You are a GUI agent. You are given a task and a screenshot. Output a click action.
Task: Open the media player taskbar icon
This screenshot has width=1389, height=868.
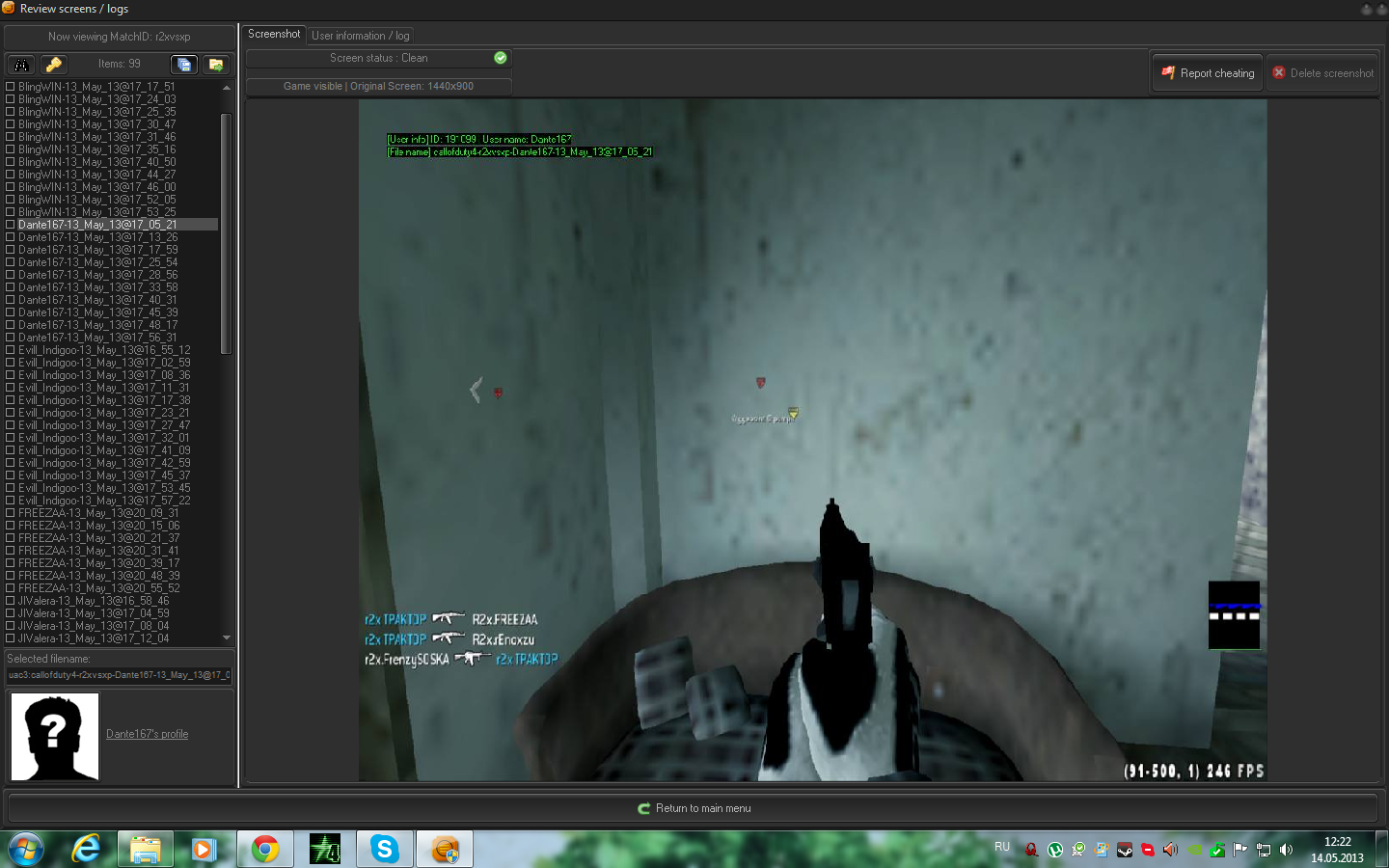(204, 849)
